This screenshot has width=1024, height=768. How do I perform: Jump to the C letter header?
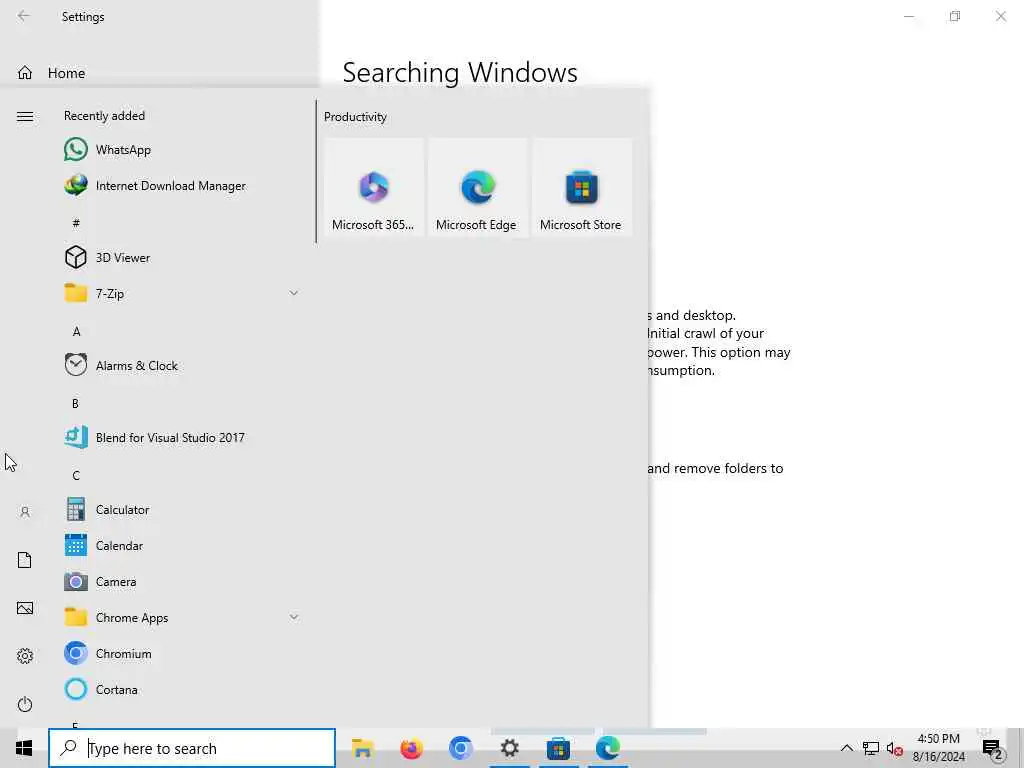tap(76, 475)
